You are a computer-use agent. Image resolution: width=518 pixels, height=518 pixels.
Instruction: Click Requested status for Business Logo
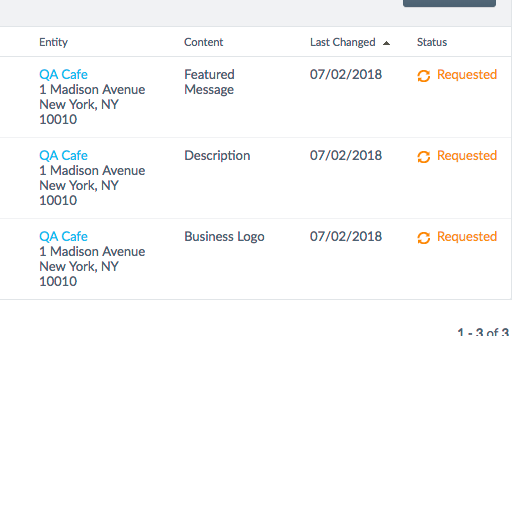click(467, 236)
